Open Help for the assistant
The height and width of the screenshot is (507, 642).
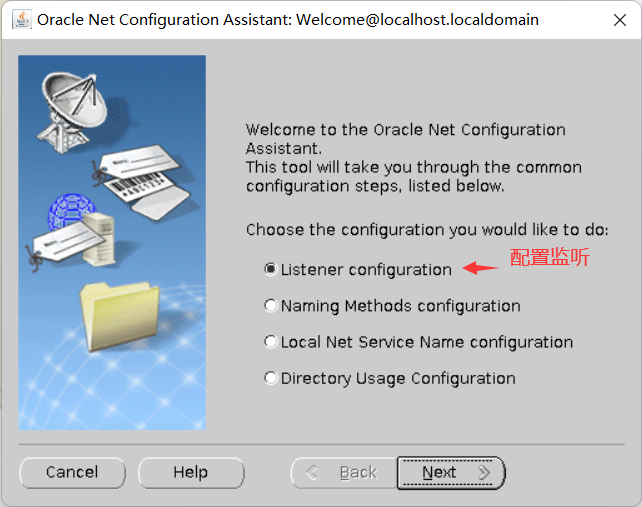point(191,473)
